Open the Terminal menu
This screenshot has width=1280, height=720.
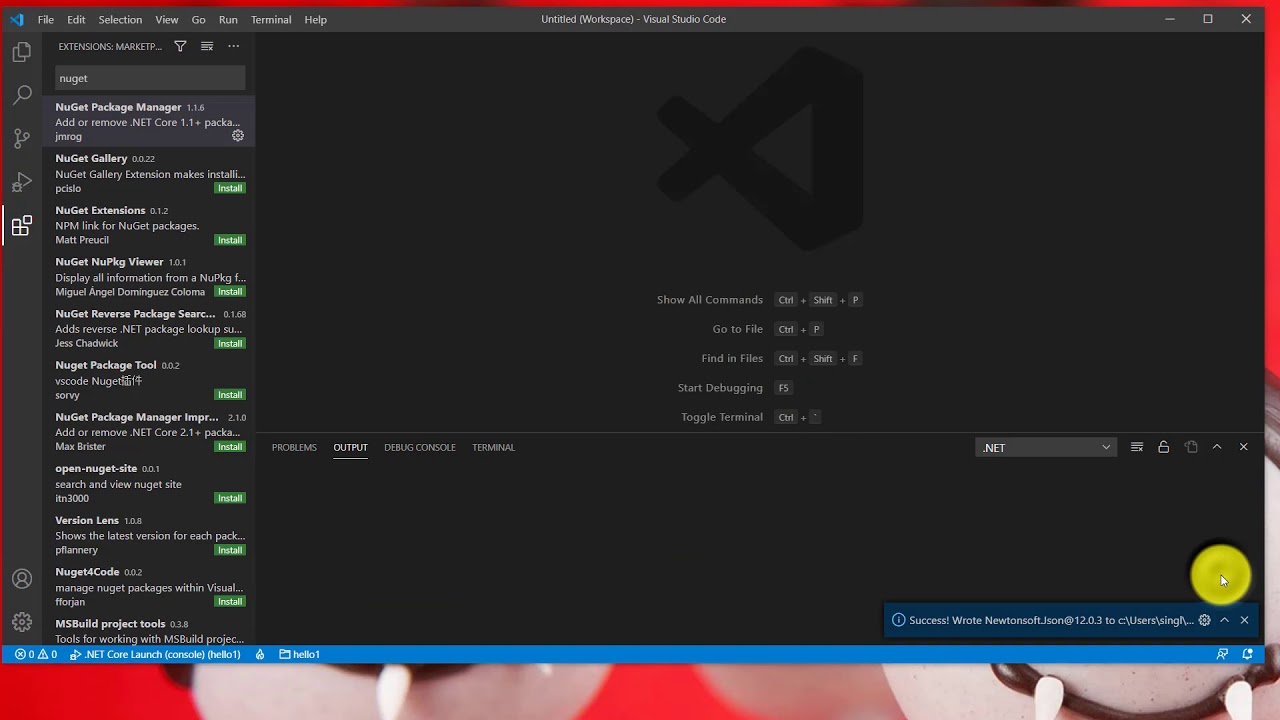pos(271,19)
